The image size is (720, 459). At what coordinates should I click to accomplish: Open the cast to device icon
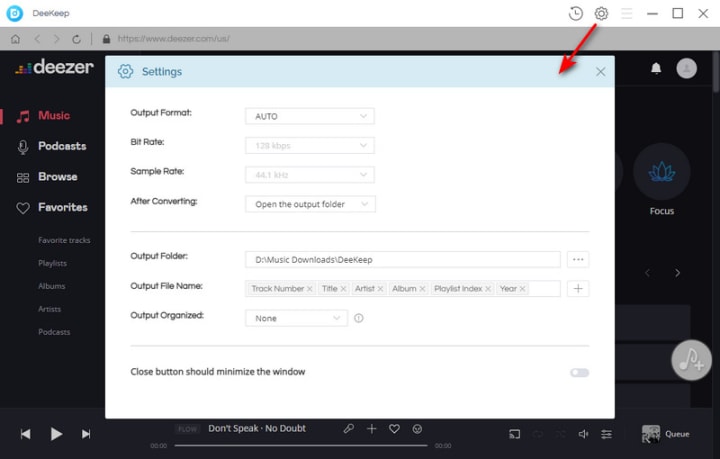pos(514,434)
